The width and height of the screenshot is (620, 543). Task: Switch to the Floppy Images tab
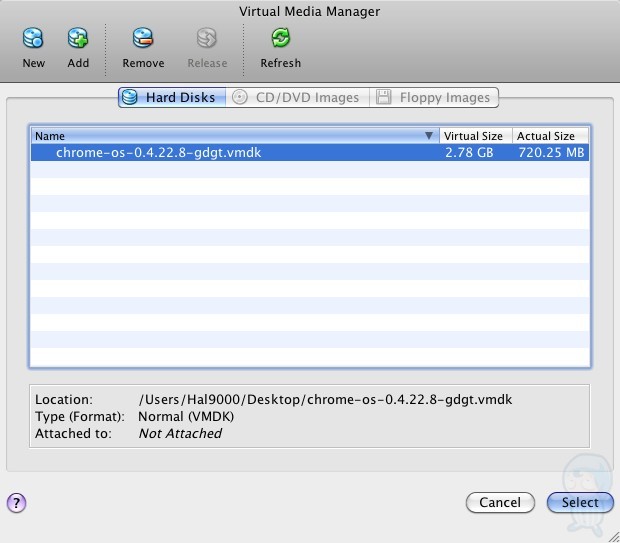[444, 98]
